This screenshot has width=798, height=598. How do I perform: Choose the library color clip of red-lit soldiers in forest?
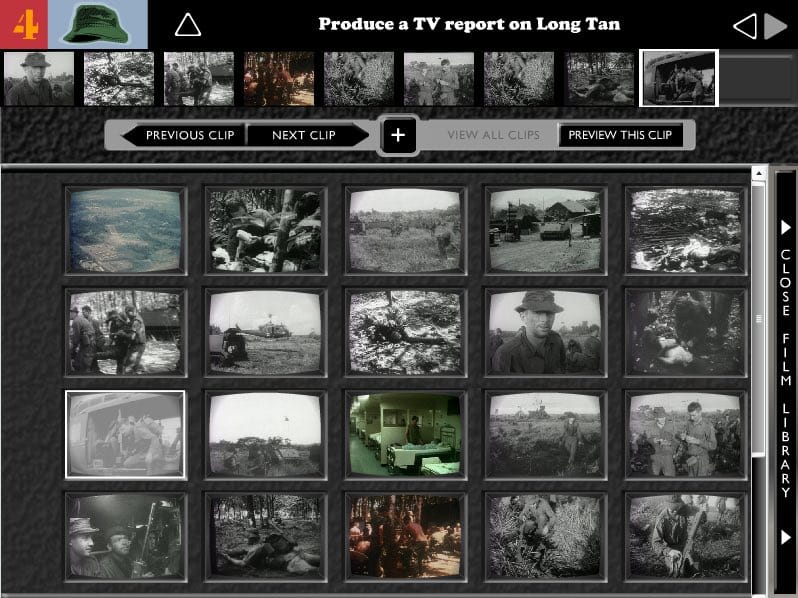click(x=406, y=537)
